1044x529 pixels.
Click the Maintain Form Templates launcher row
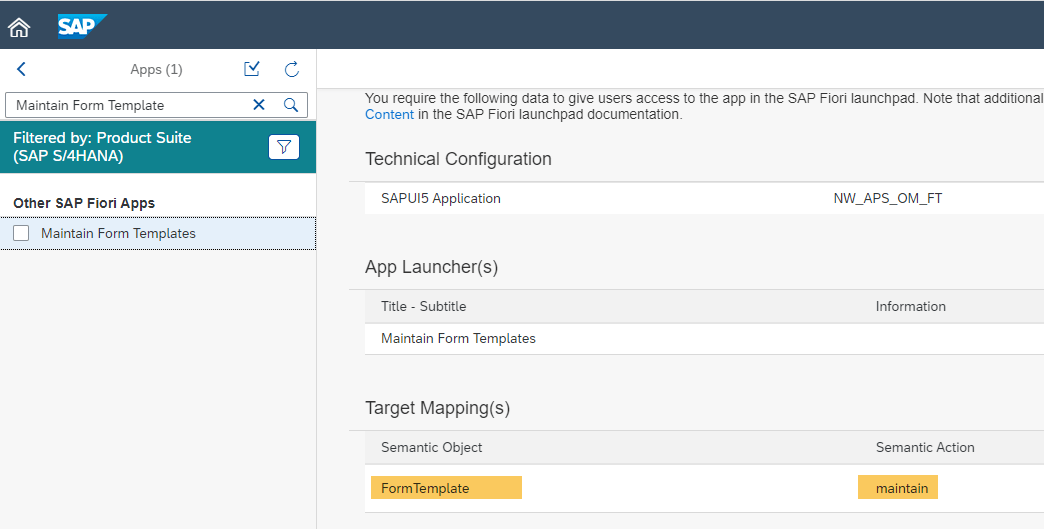coord(458,338)
